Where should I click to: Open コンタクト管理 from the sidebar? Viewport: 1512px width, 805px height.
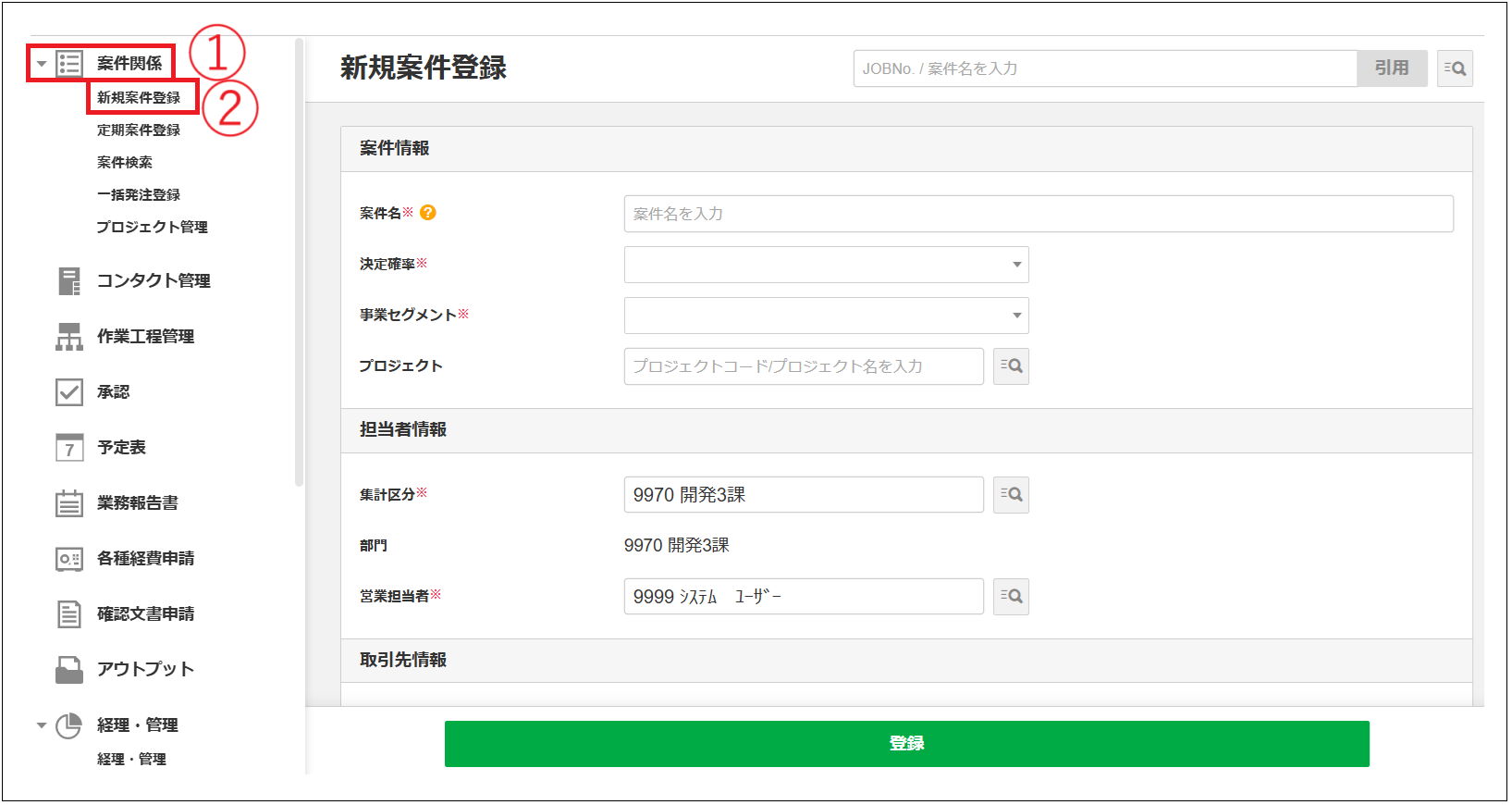coord(153,281)
